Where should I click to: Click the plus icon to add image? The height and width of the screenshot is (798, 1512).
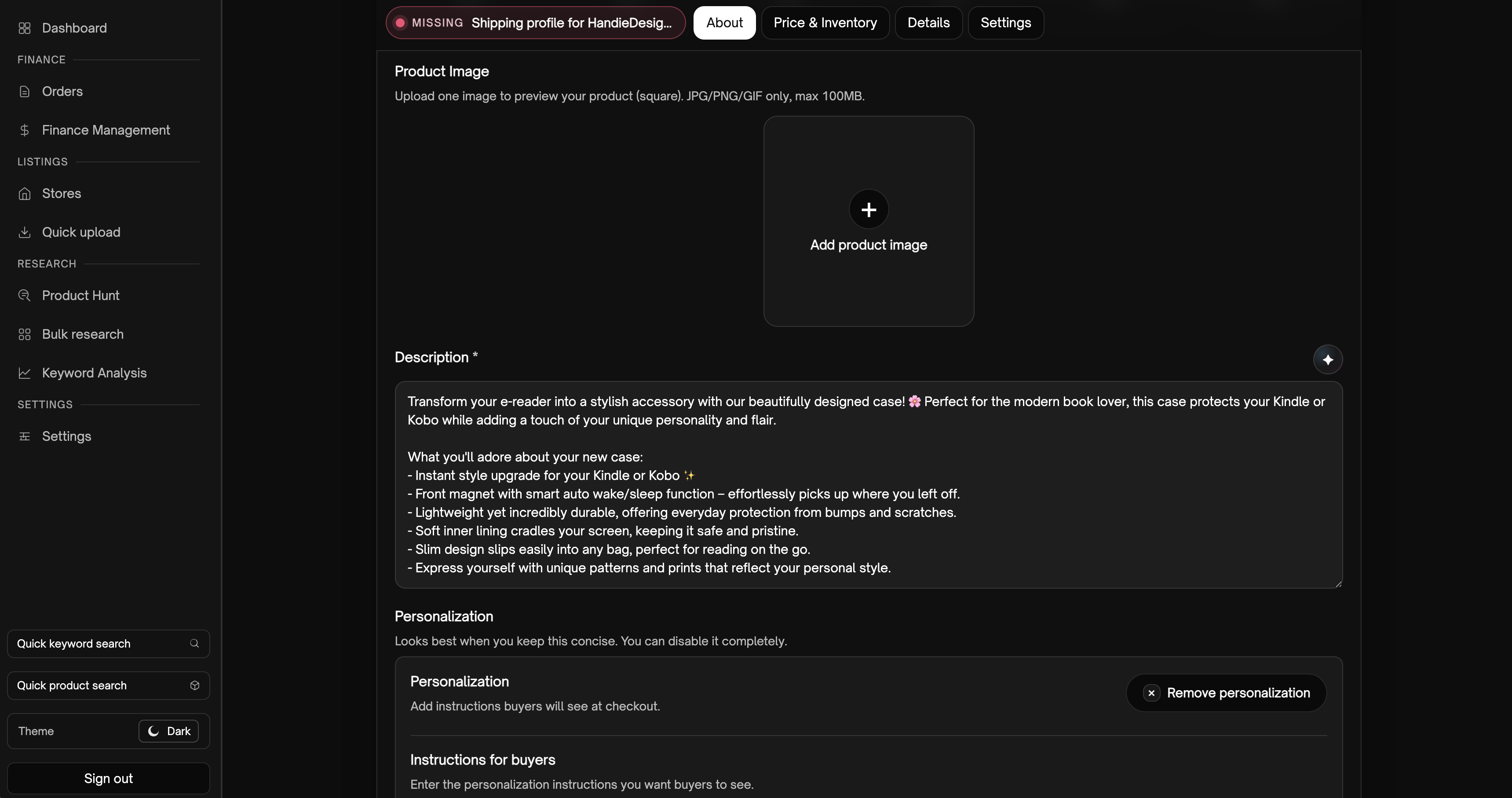click(868, 209)
